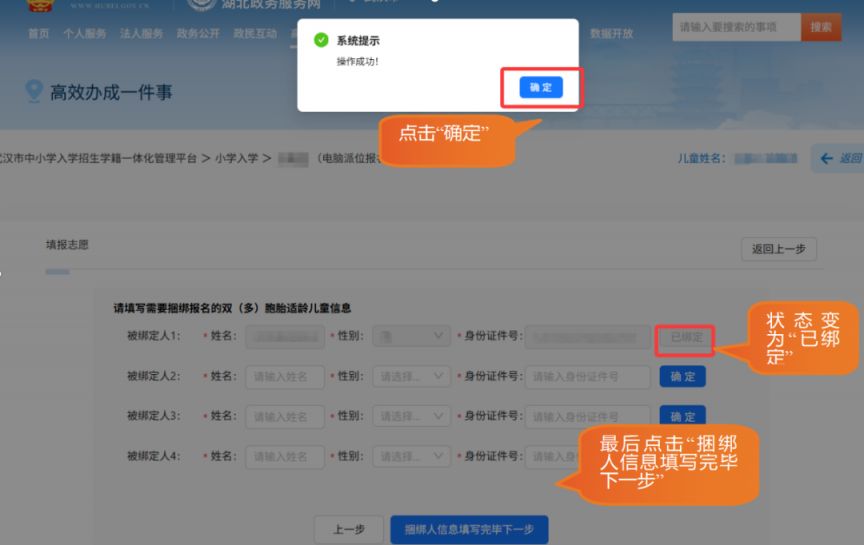Click the 姓名 input for 被绑定人1
The image size is (864, 545).
point(285,336)
